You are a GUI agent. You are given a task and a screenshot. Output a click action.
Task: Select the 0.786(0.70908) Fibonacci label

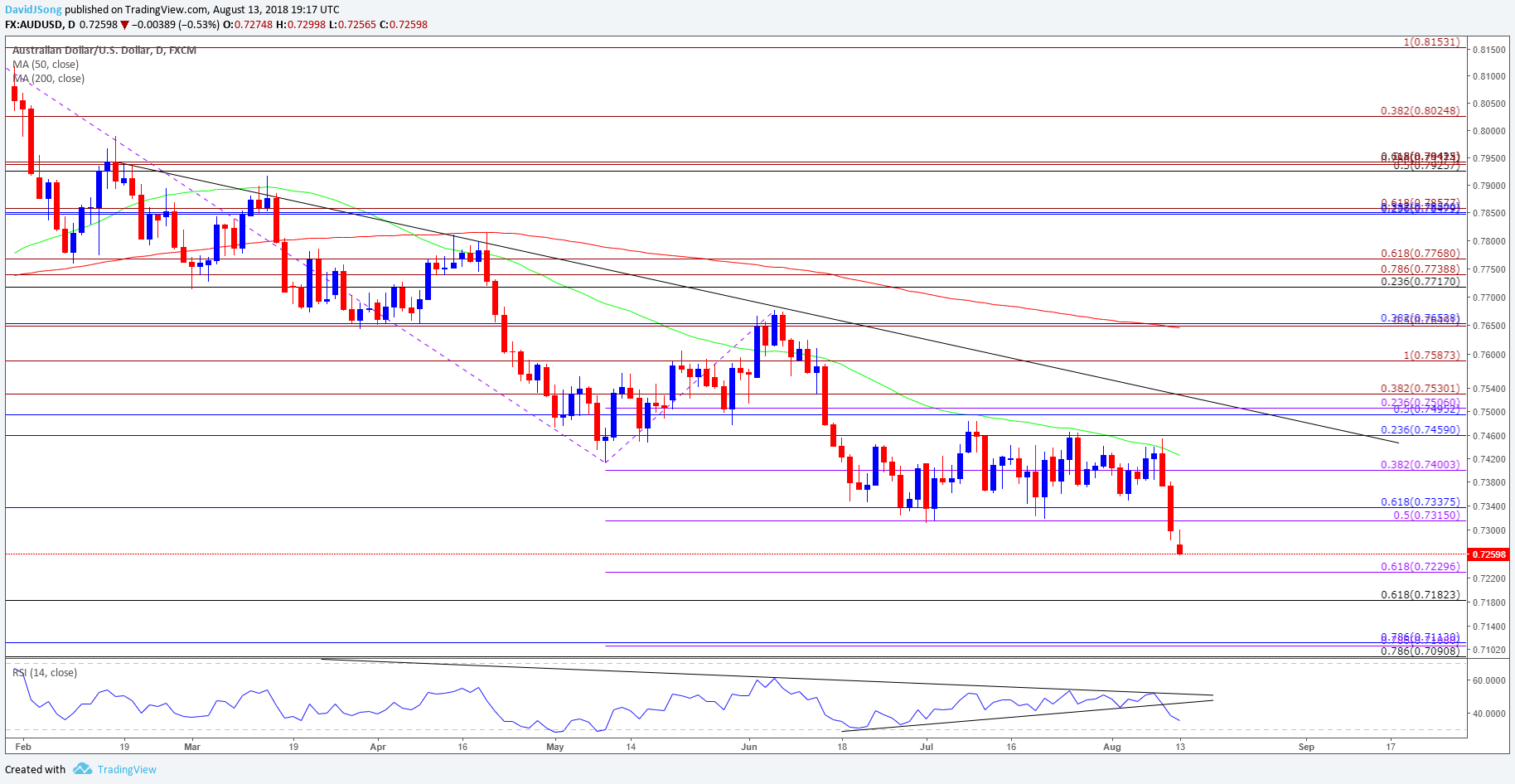click(1421, 651)
